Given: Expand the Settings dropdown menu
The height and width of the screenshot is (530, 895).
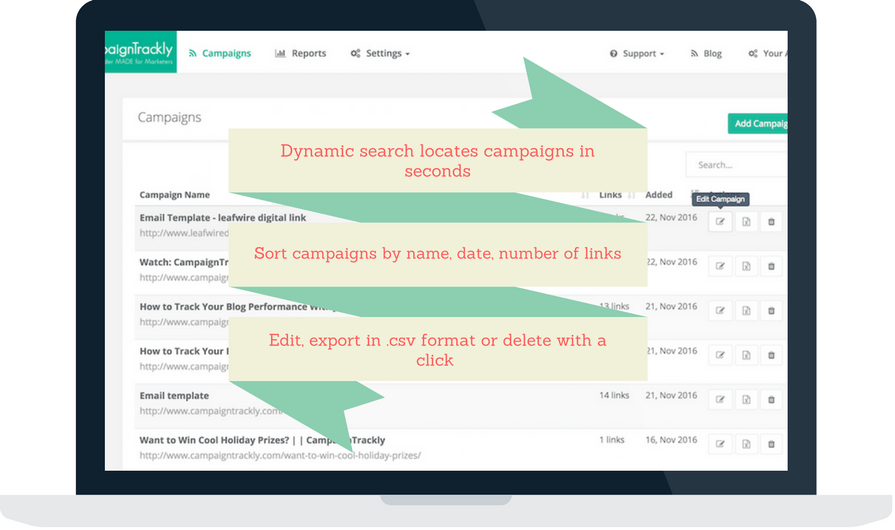Looking at the screenshot, I should point(380,53).
